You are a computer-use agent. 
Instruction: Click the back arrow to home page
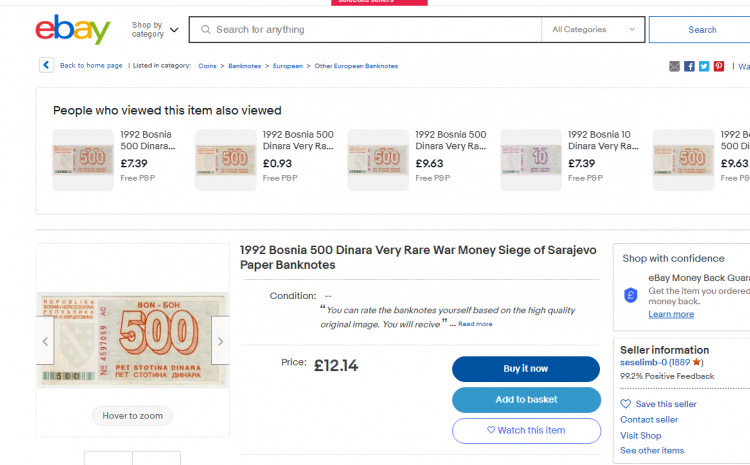(x=46, y=65)
